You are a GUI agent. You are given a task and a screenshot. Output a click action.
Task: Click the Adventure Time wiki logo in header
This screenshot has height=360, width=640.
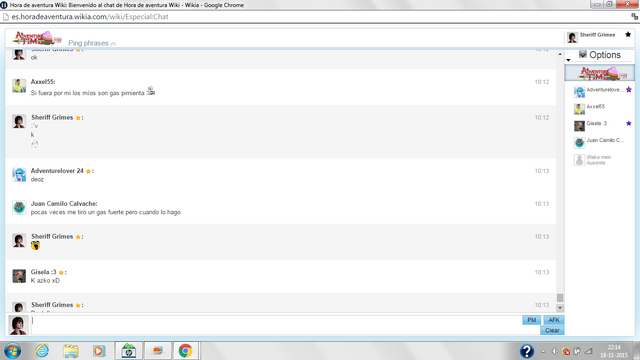[x=37, y=38]
